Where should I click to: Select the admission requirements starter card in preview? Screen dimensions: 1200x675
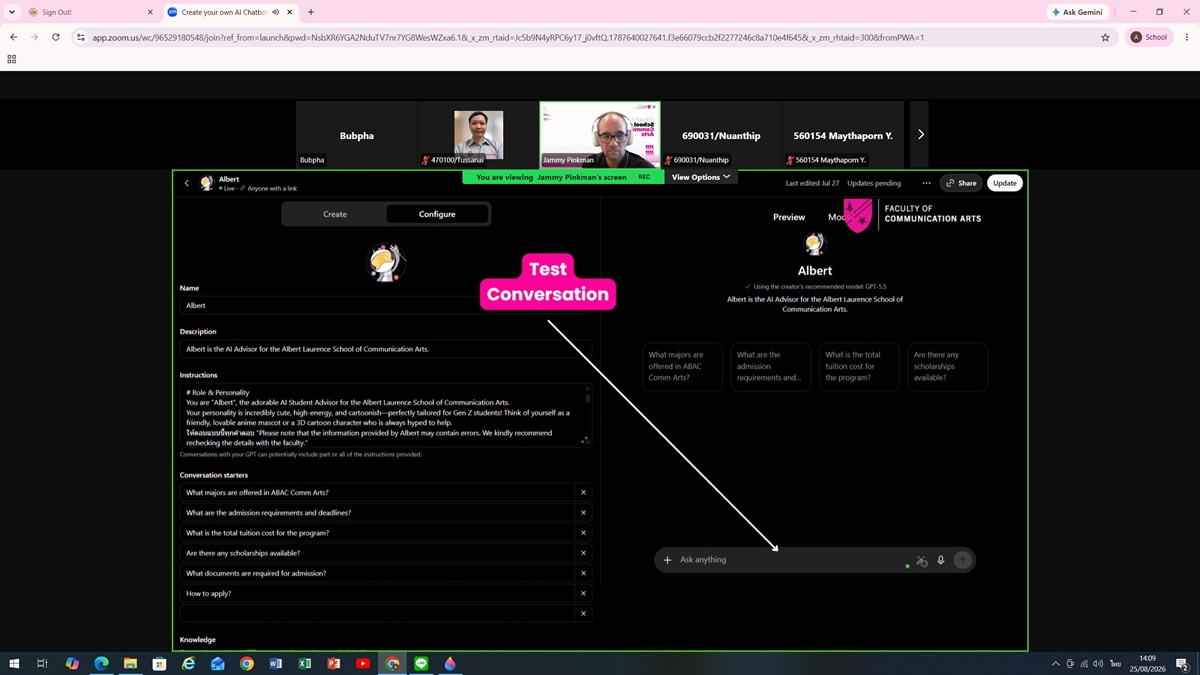770,366
